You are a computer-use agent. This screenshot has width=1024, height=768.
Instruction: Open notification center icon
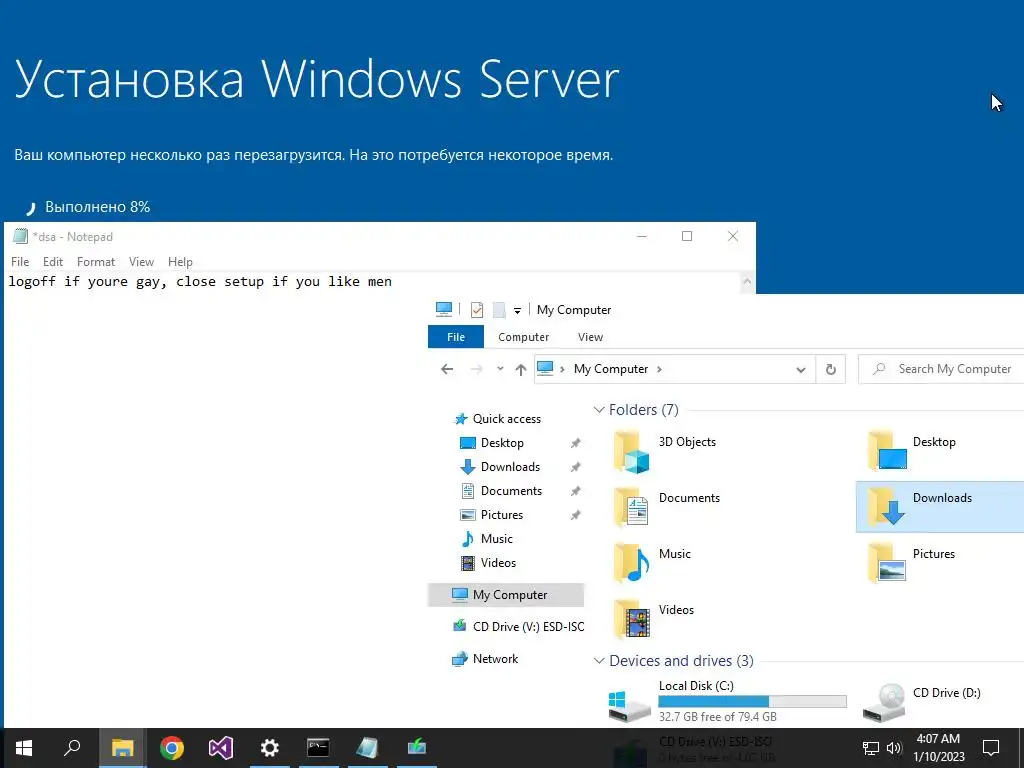(x=991, y=748)
